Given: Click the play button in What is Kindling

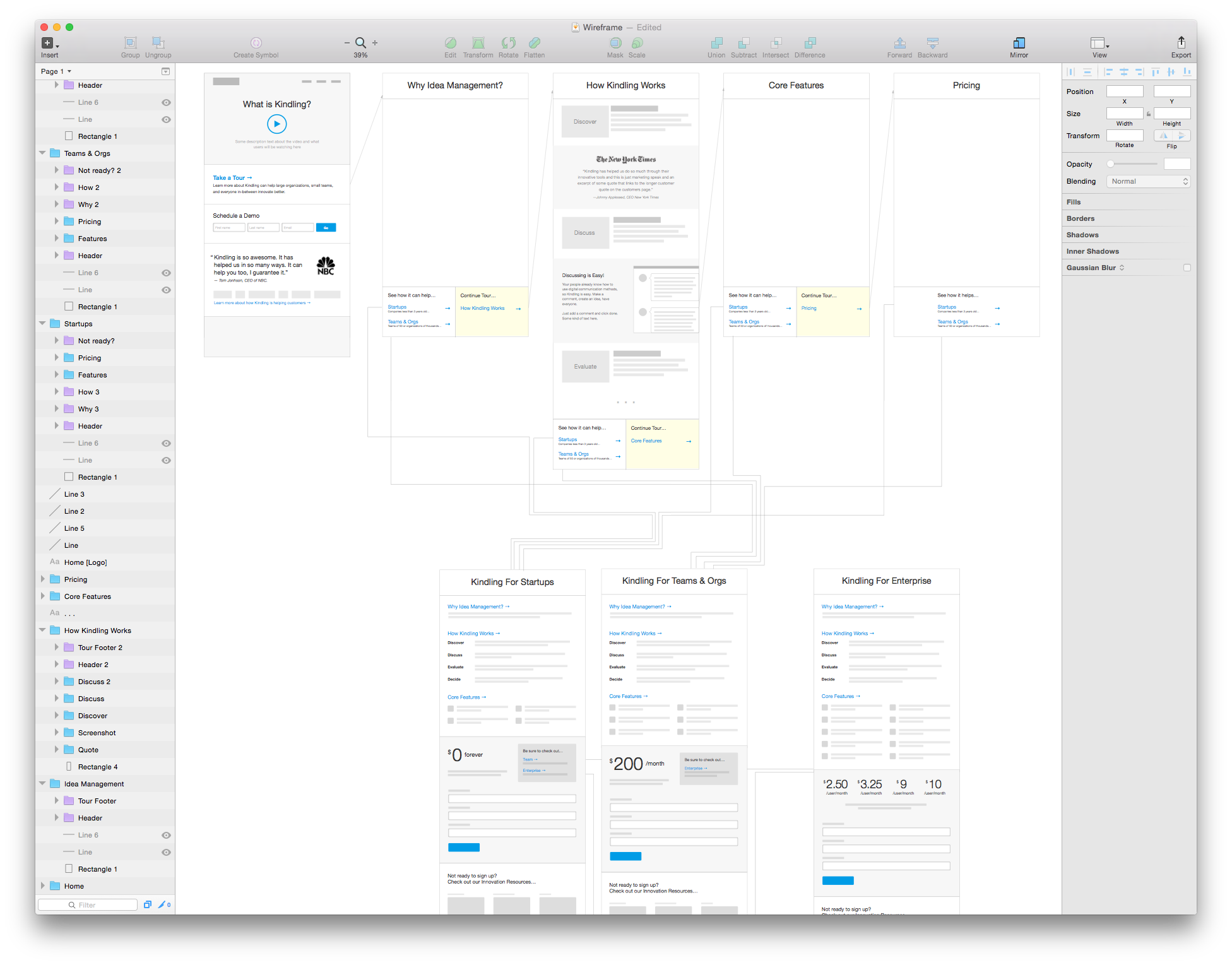Looking at the screenshot, I should point(276,124).
